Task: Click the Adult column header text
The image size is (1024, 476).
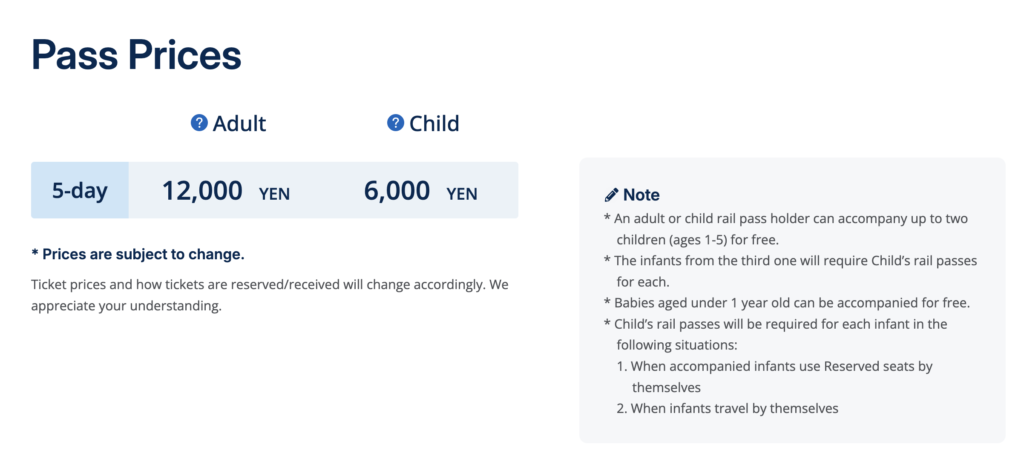Action: click(239, 123)
